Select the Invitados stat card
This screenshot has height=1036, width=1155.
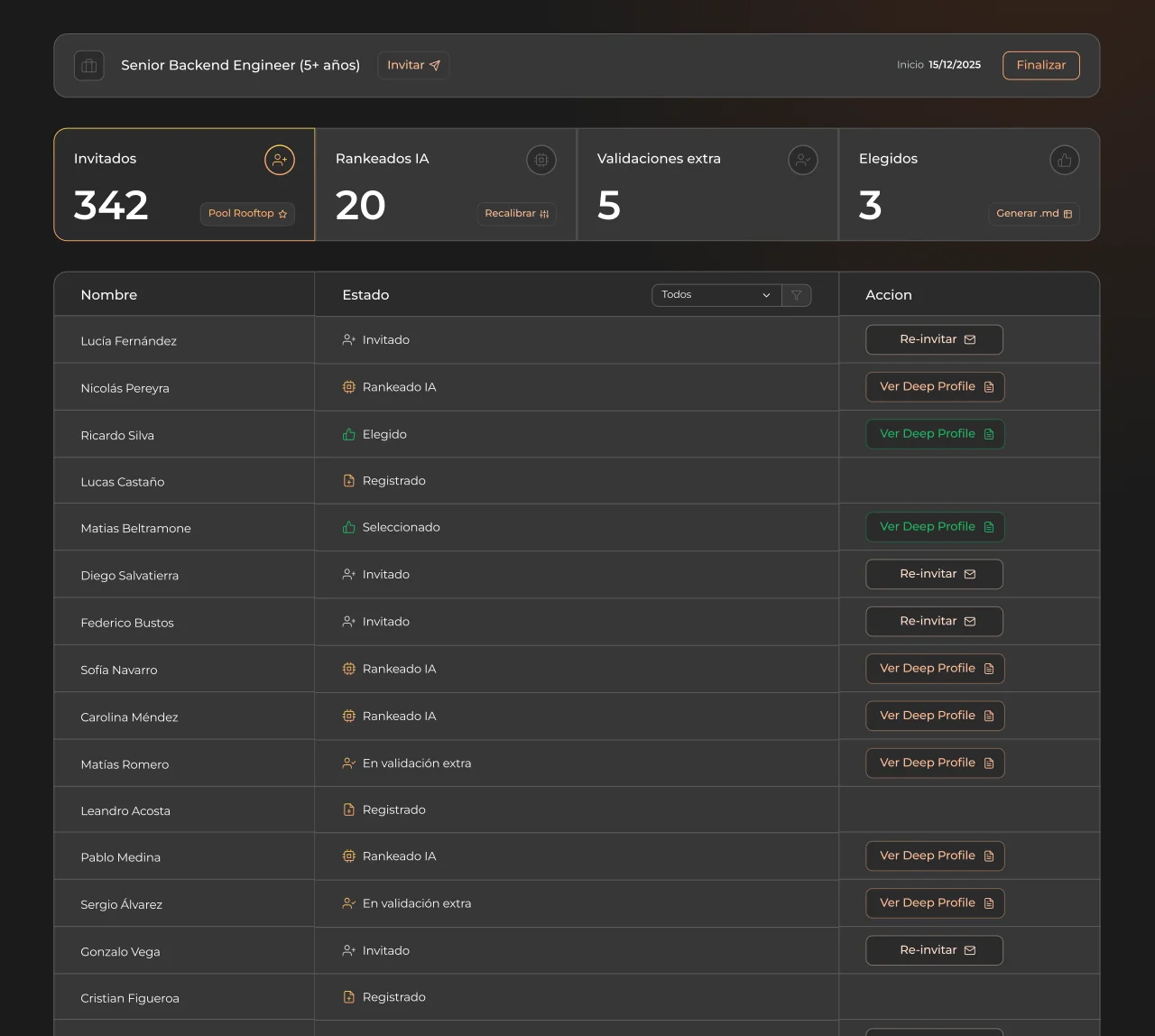point(184,184)
